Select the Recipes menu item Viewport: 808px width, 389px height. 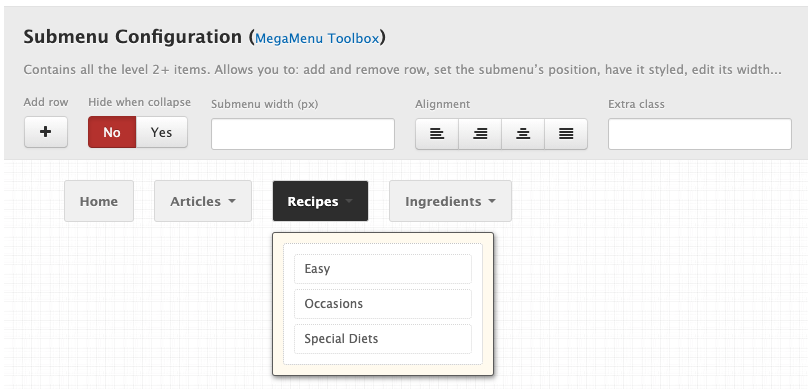pyautogui.click(x=320, y=201)
